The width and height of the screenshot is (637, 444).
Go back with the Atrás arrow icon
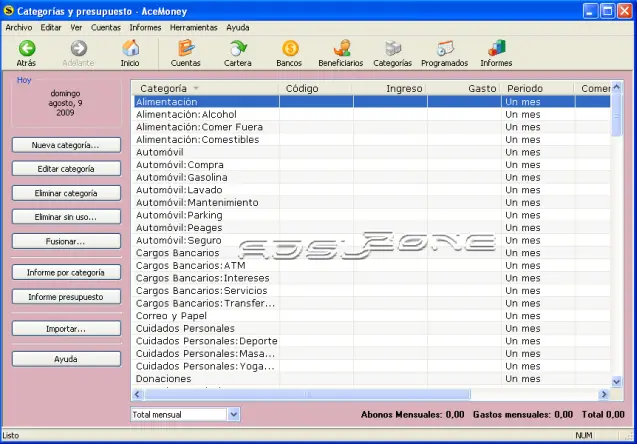(27, 48)
